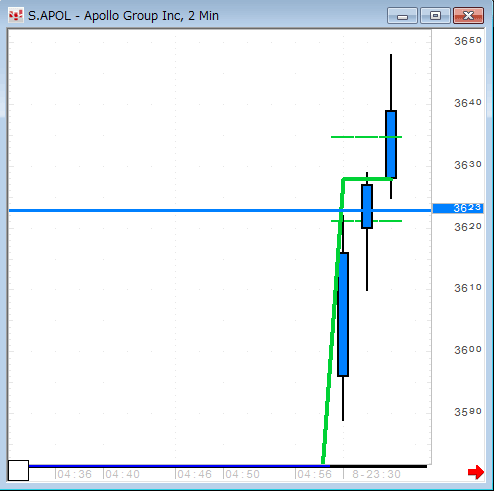The image size is (494, 491).
Task: Click the chart window app icon
Action: point(15,15)
